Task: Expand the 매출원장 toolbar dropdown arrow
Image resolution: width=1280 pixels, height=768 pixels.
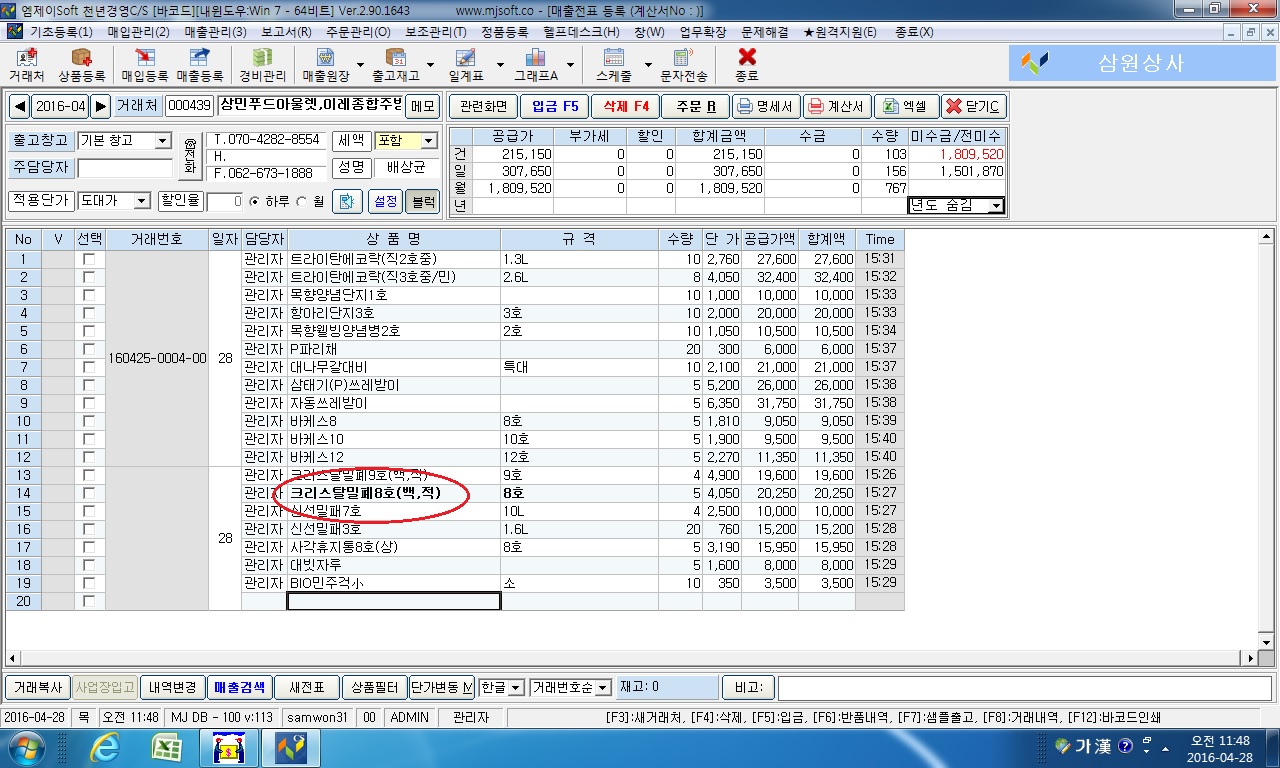Action: 360,65
